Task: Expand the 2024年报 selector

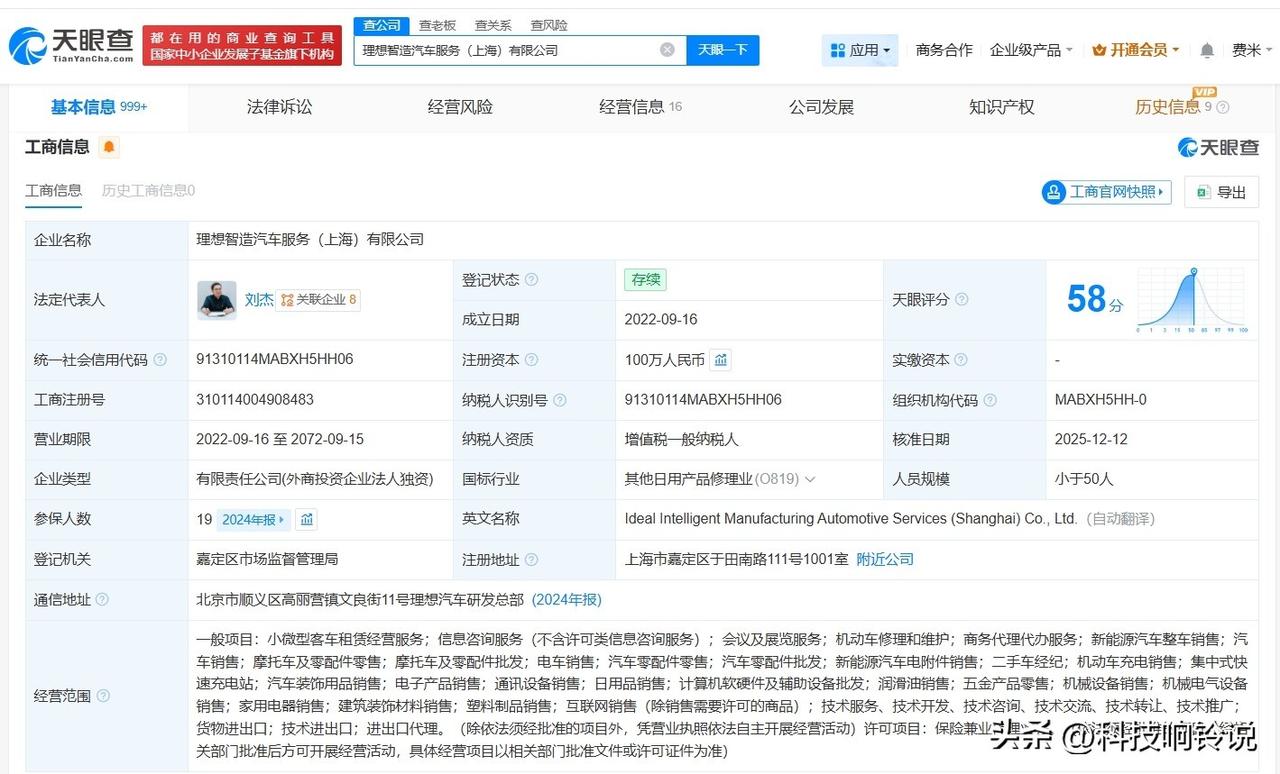Action: tap(255, 519)
